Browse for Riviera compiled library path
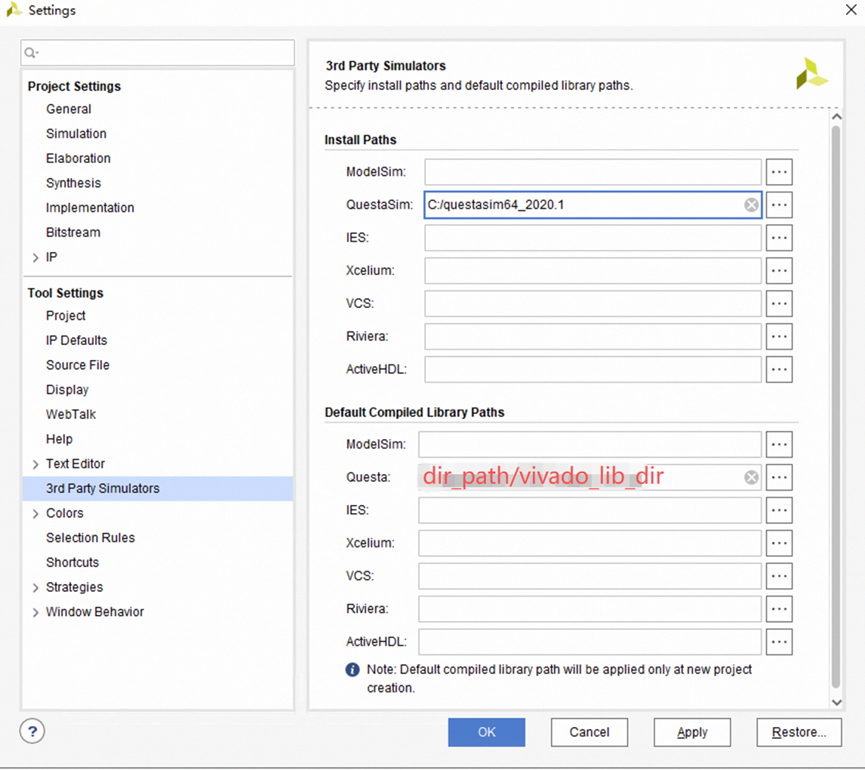This screenshot has width=865, height=770. 779,609
